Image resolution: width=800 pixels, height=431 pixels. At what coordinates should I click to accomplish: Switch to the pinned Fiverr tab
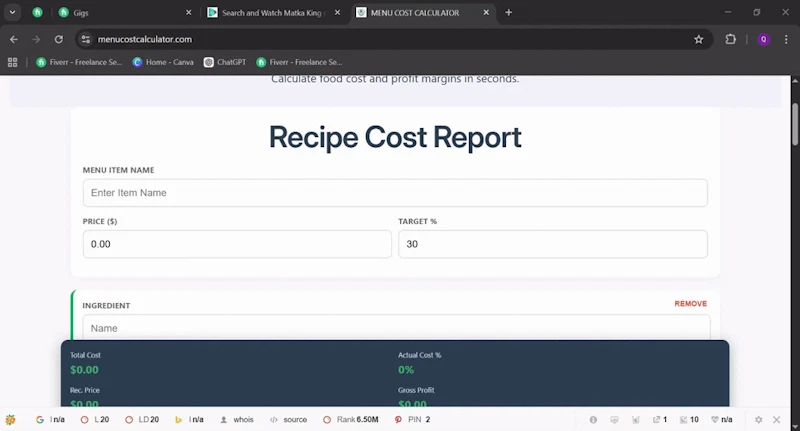[x=37, y=12]
